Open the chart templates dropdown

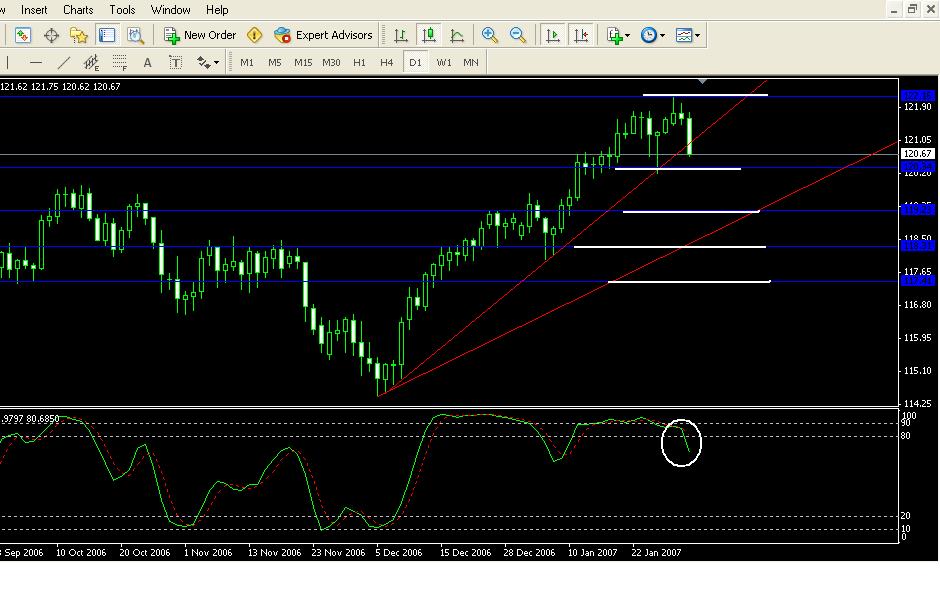click(x=688, y=35)
